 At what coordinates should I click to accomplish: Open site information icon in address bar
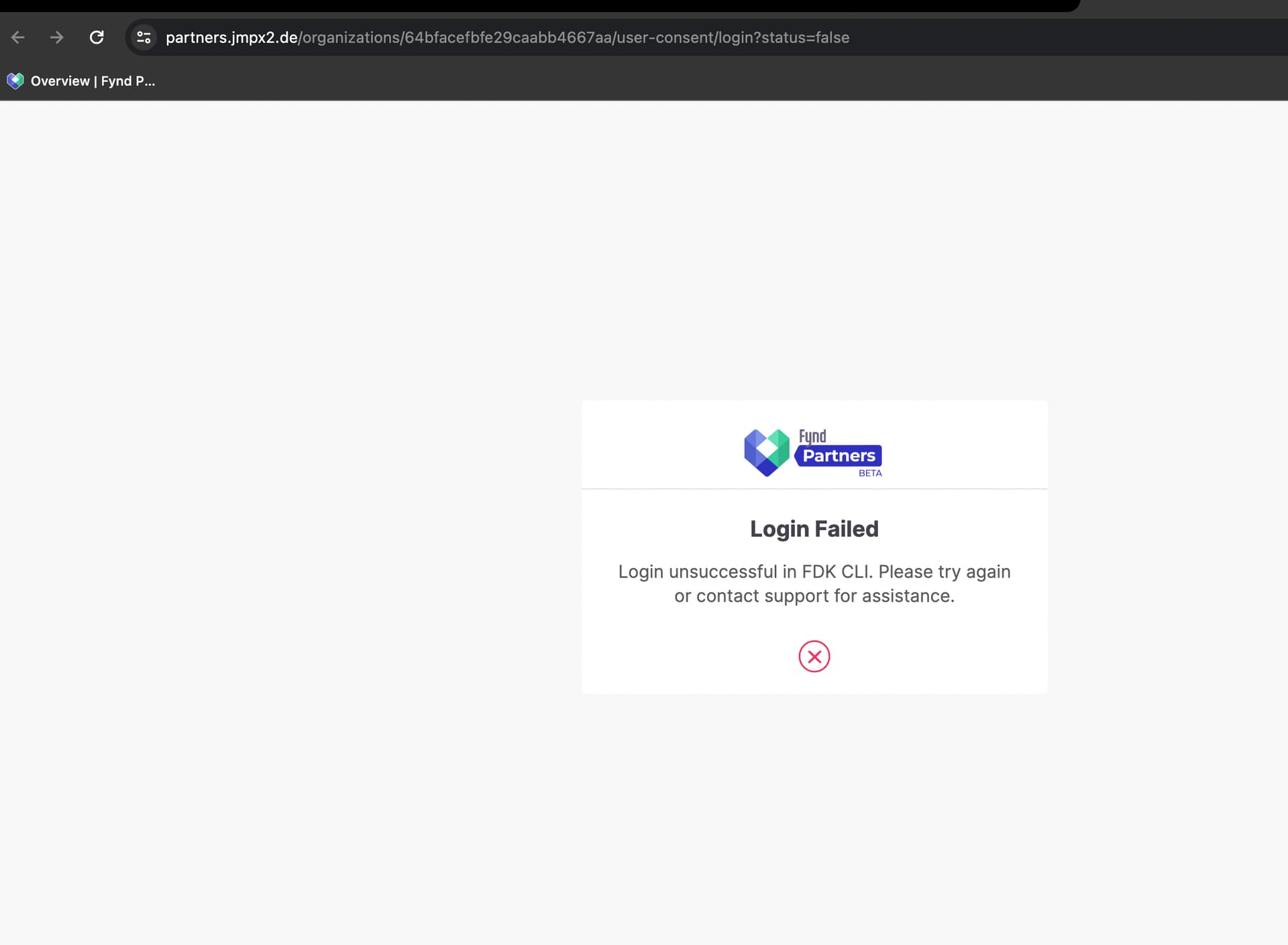click(144, 38)
